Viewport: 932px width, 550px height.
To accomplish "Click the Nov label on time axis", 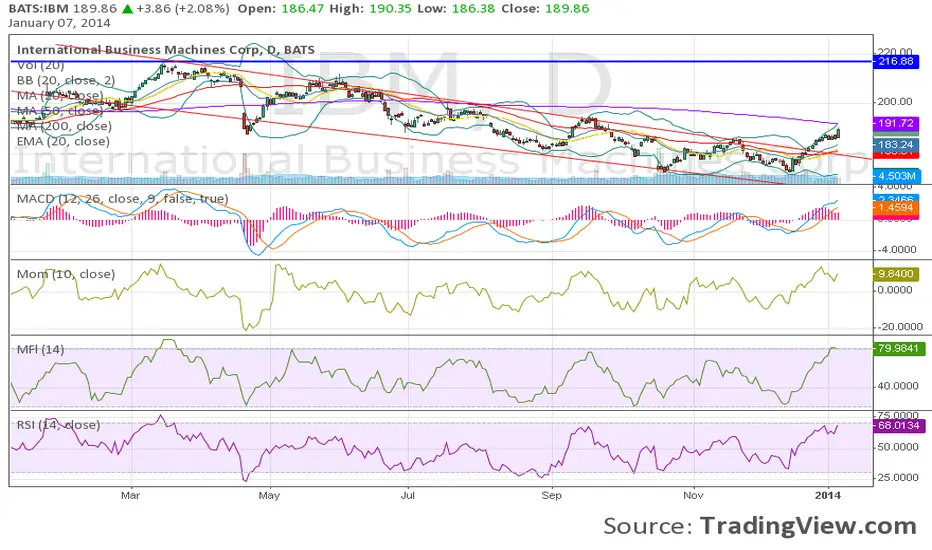I will pyautogui.click(x=693, y=495).
